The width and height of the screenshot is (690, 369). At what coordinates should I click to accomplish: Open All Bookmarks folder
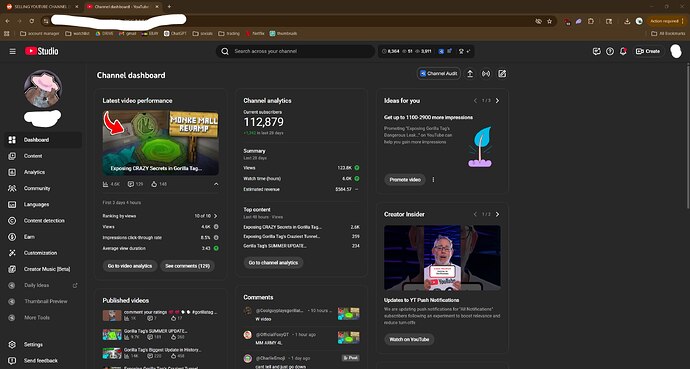pos(668,33)
